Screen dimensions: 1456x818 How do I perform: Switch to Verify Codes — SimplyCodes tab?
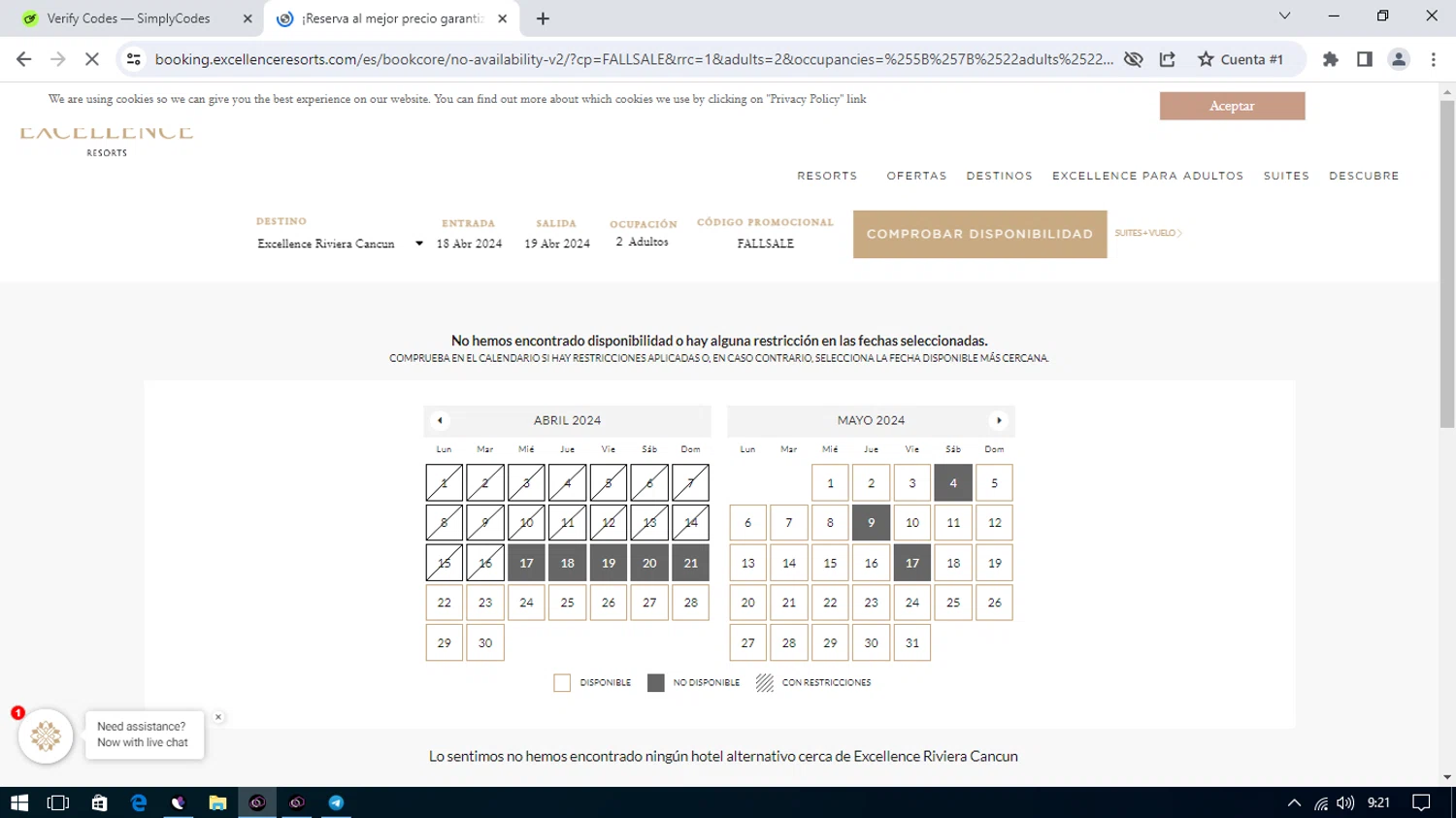pyautogui.click(x=129, y=18)
